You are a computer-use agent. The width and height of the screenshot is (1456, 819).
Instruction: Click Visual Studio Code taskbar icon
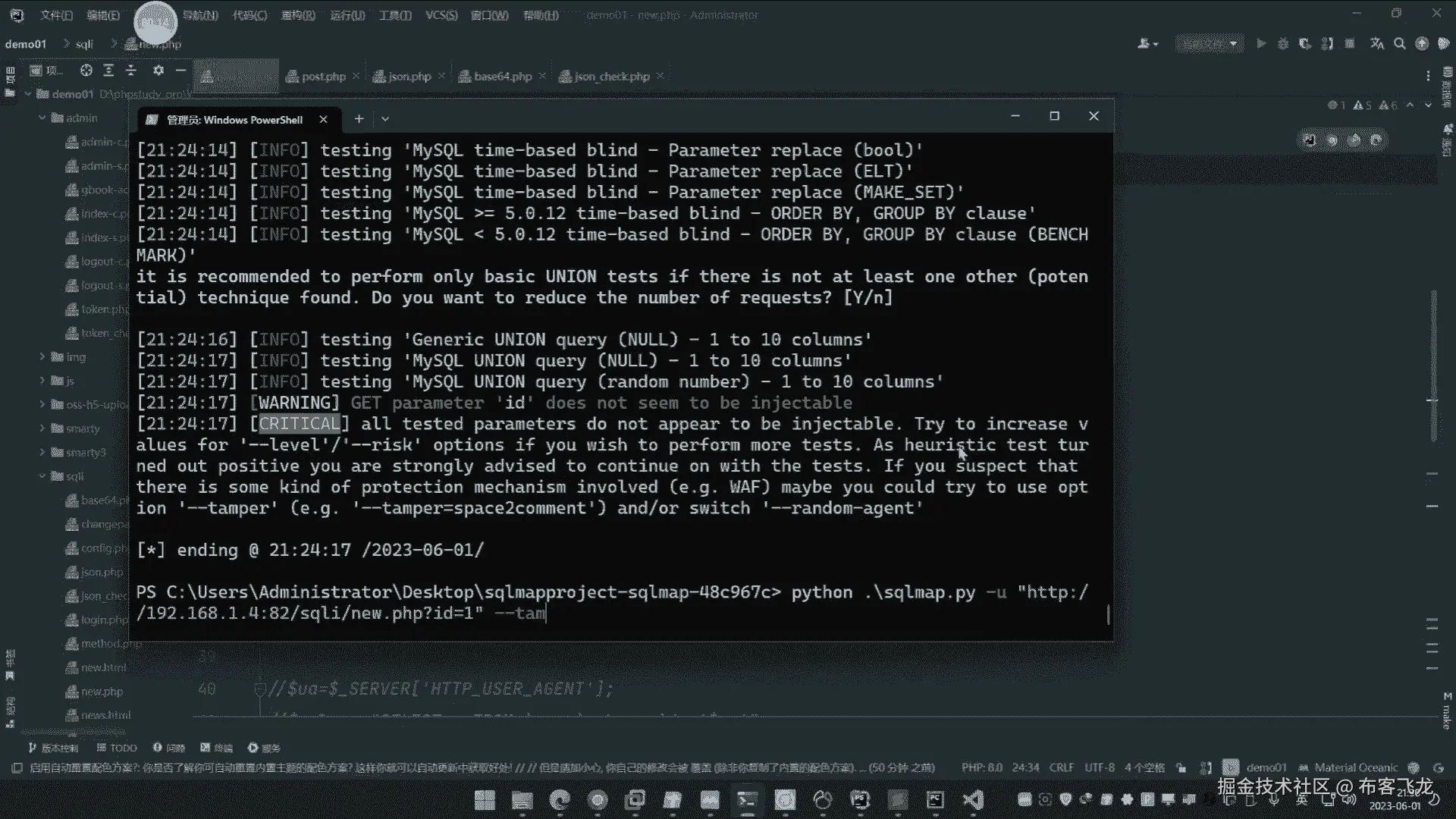point(973,799)
